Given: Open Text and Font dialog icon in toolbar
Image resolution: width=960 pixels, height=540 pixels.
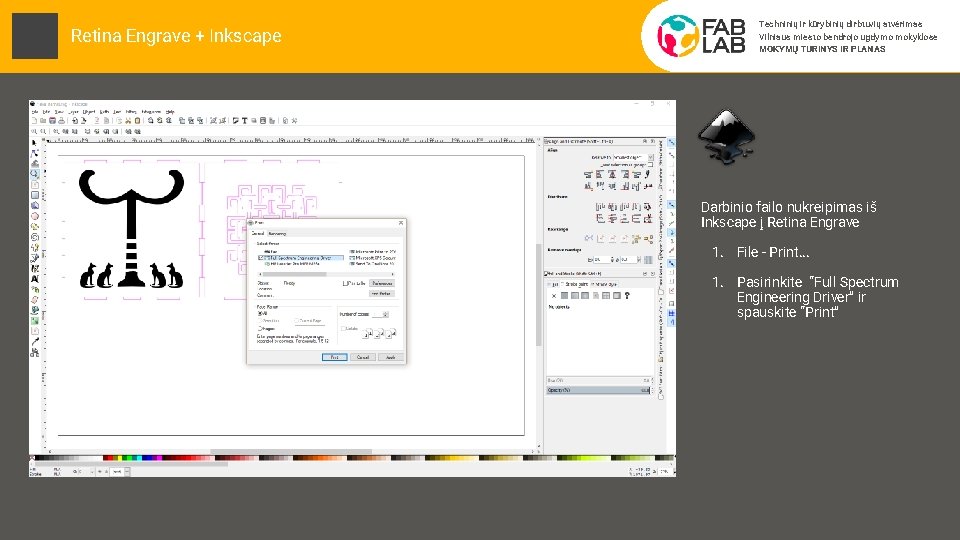Looking at the screenshot, I should 244,121.
